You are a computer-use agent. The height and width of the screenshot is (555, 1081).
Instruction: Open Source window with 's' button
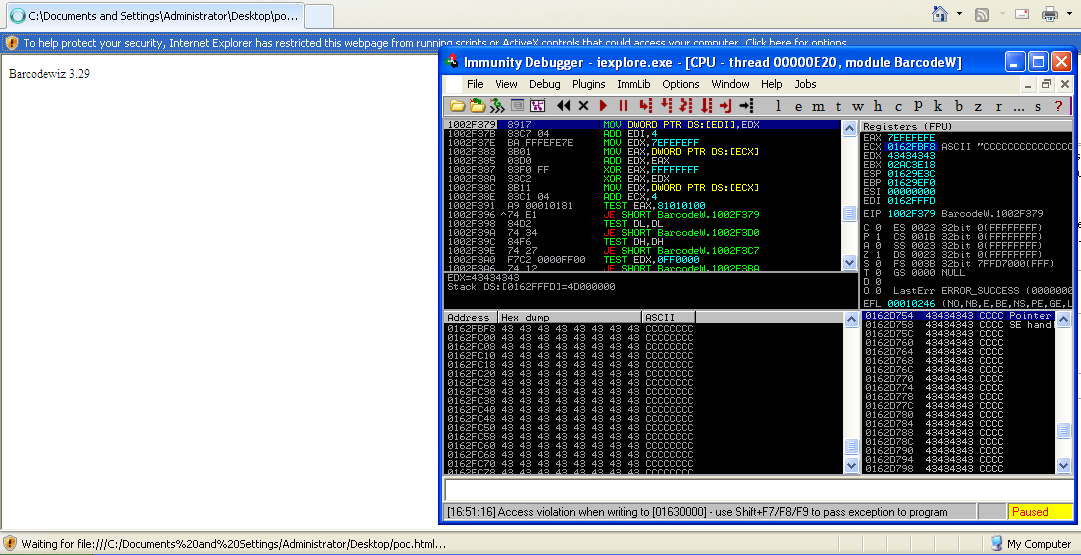coord(1038,106)
